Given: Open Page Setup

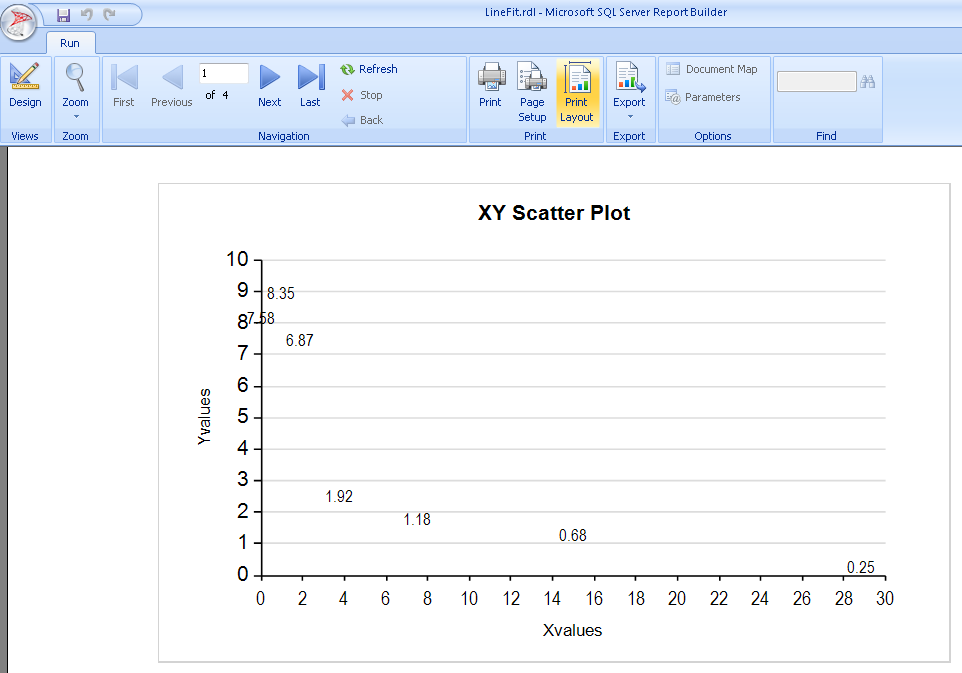Looking at the screenshot, I should (x=532, y=92).
